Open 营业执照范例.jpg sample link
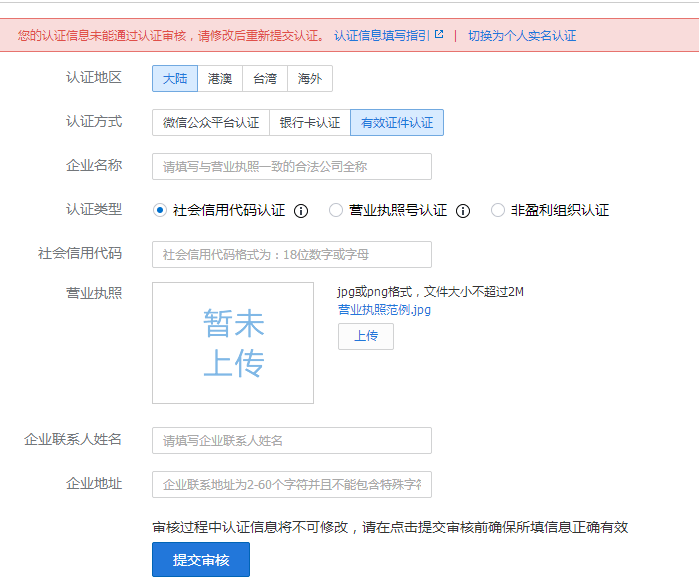 (384, 310)
